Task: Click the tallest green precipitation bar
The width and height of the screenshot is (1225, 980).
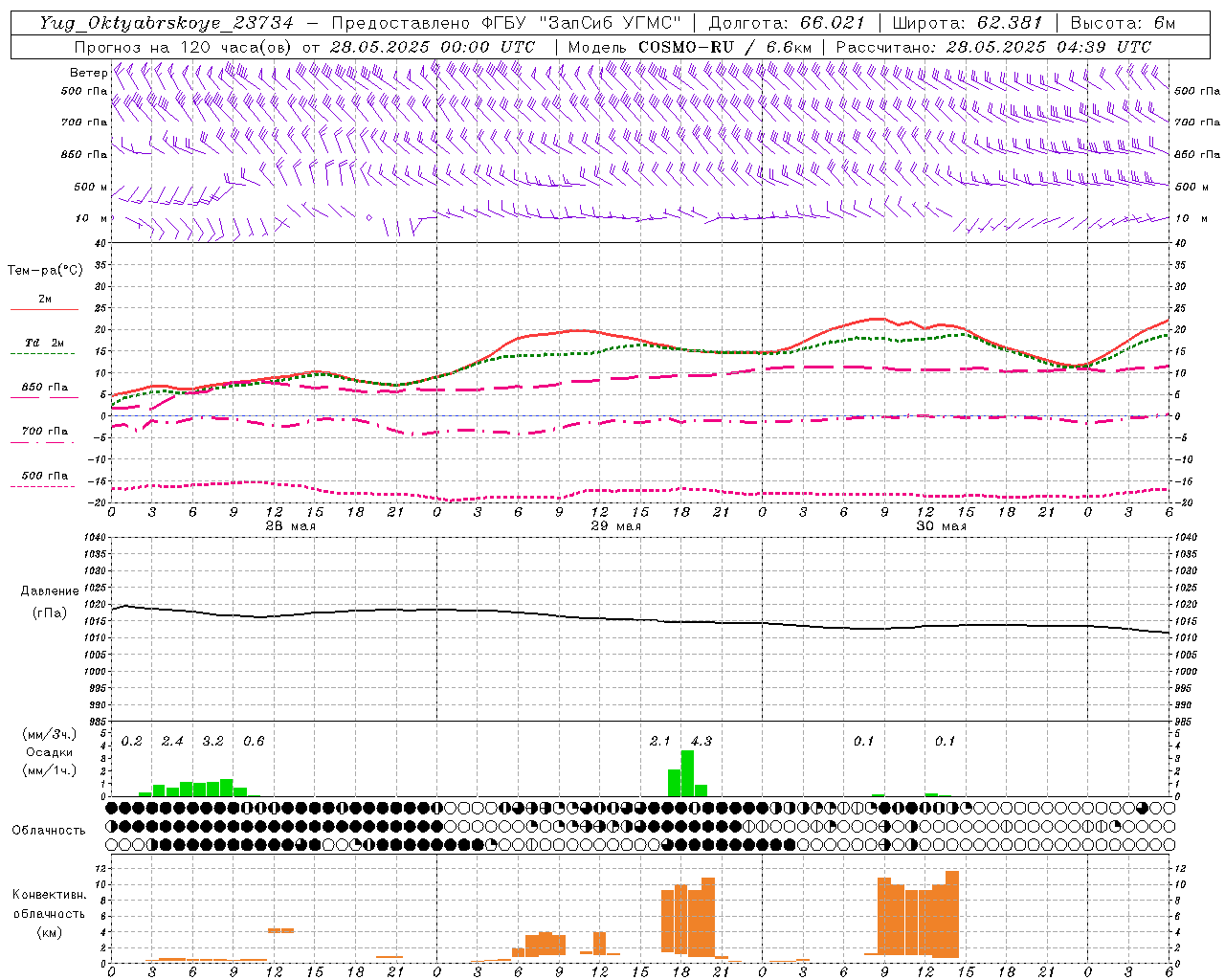Action: (687, 773)
